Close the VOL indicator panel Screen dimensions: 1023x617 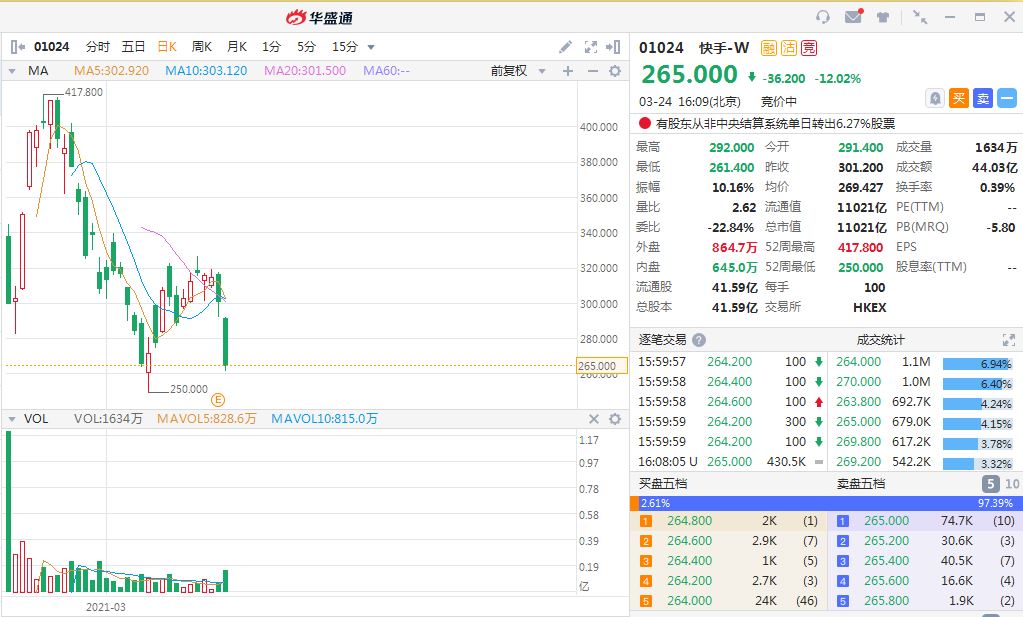(x=593, y=419)
